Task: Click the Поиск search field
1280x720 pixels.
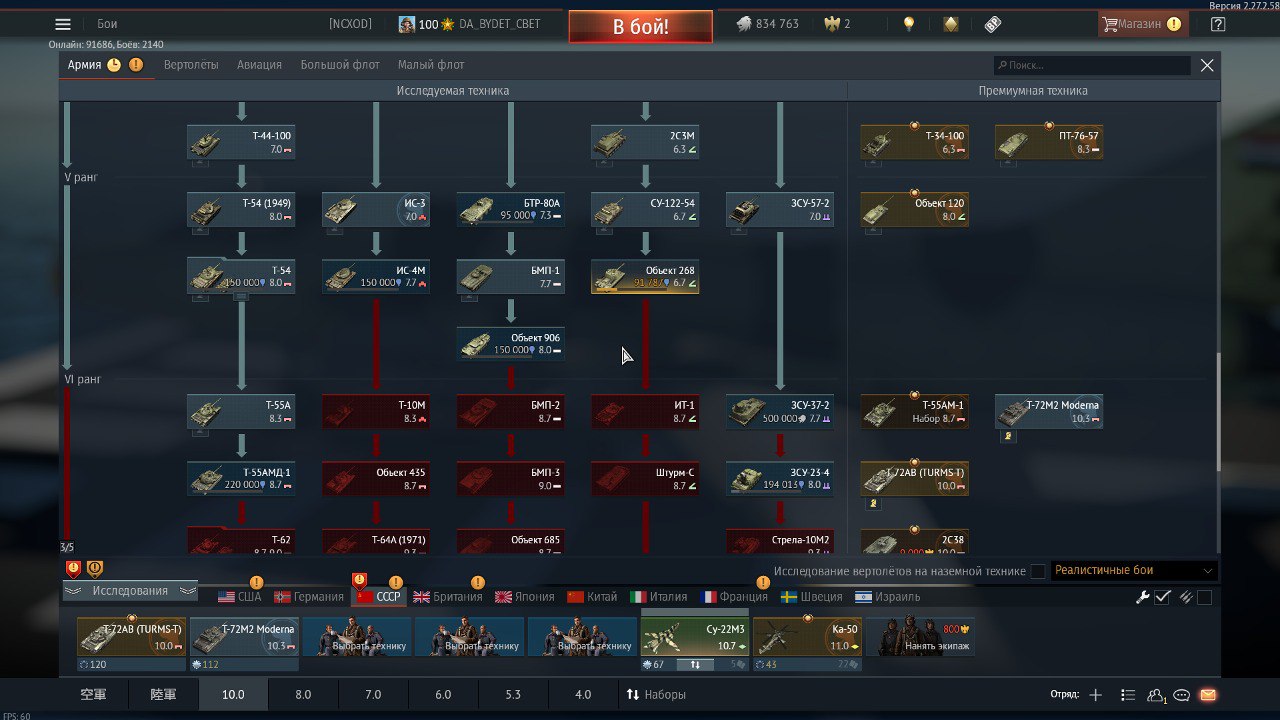Action: click(1092, 65)
